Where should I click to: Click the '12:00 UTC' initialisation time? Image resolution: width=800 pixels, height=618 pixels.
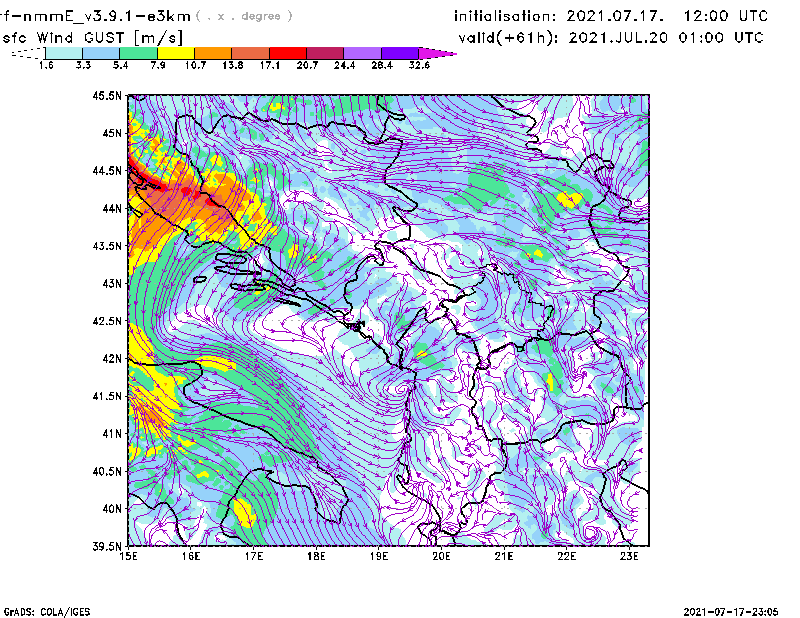pos(726,16)
